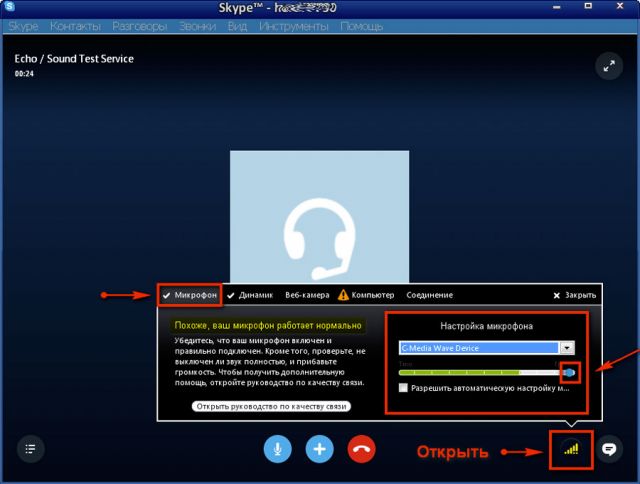Maximize the Skype window
The image size is (640, 484).
(588, 6)
